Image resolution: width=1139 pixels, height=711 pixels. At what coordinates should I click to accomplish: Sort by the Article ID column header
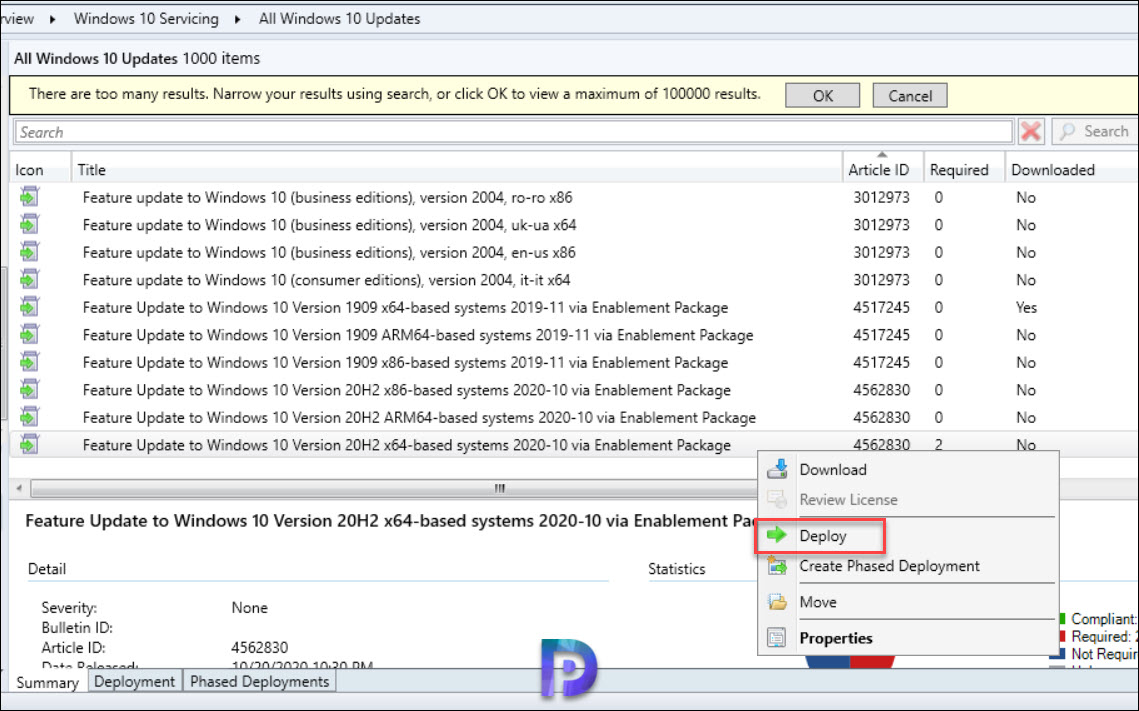[x=883, y=169]
